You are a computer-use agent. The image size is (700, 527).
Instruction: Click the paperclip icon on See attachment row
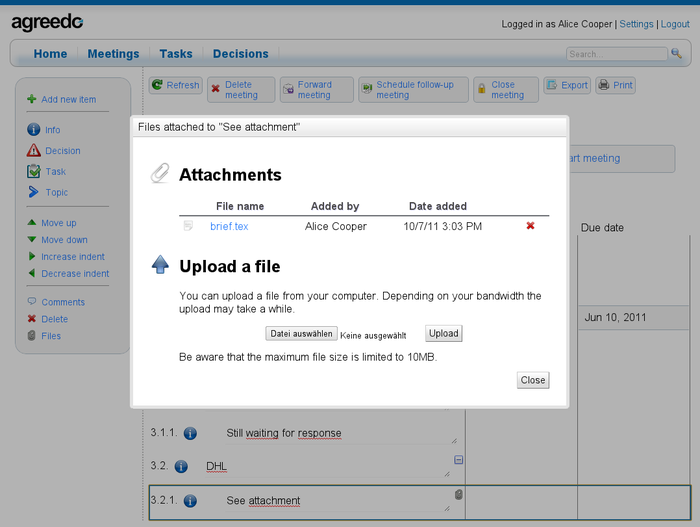pyautogui.click(x=459, y=495)
